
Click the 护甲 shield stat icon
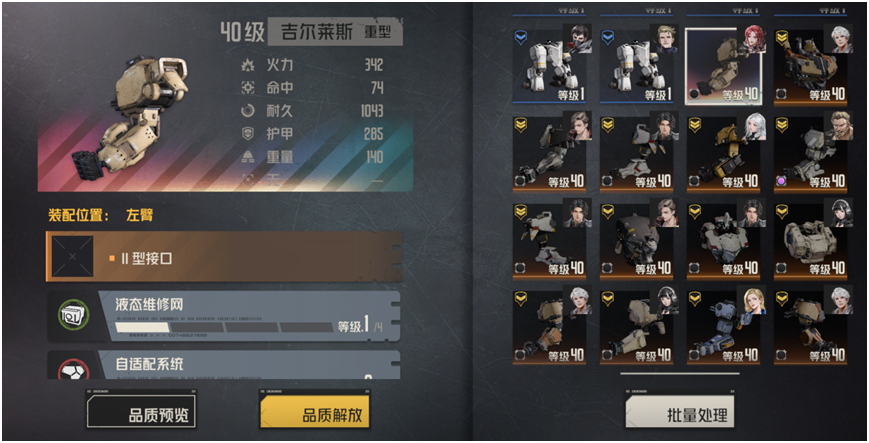click(248, 134)
